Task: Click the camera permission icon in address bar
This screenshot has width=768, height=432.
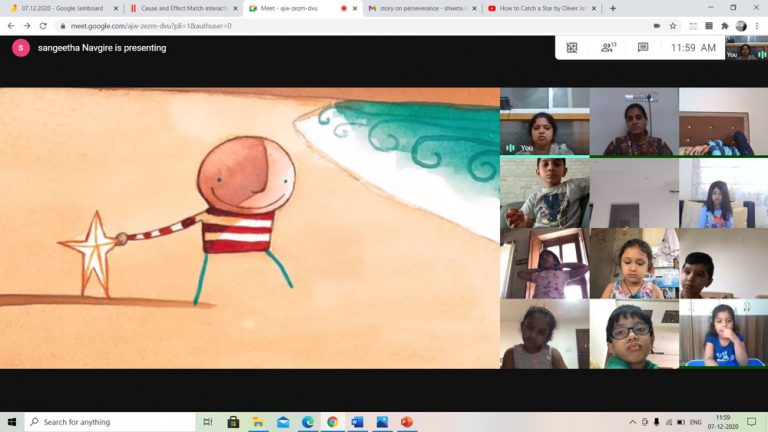Action: click(657, 26)
